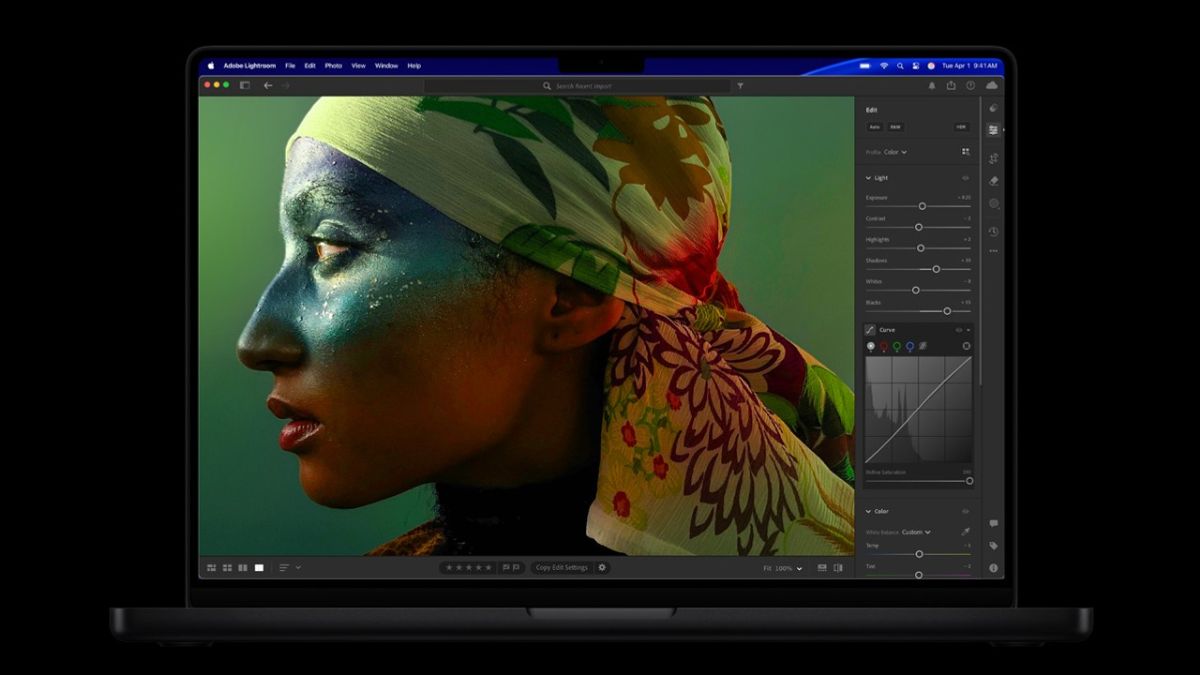
Task: Click Copy Edit Settings button
Action: tap(561, 568)
